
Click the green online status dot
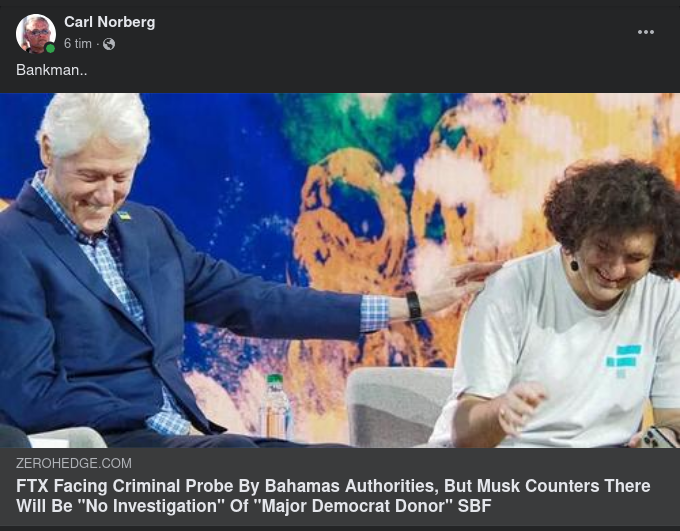coord(50,48)
